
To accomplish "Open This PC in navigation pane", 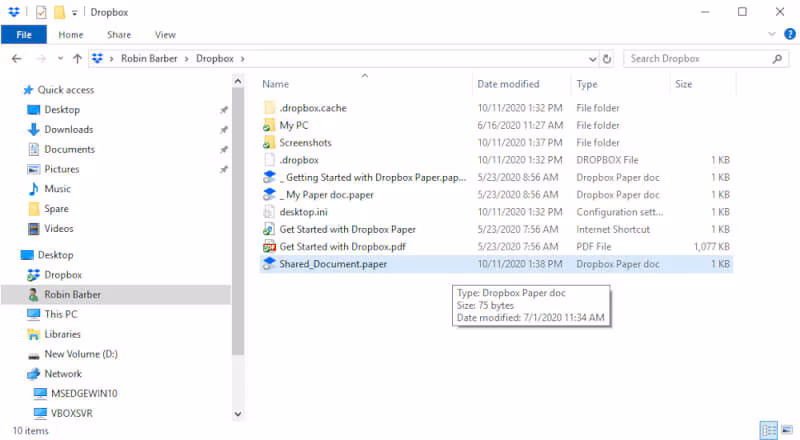I will (x=61, y=314).
